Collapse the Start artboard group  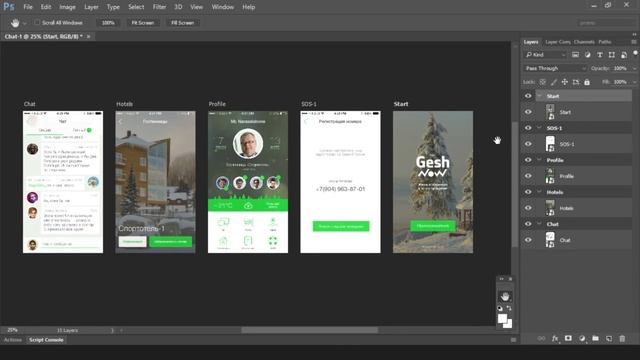[x=540, y=96]
